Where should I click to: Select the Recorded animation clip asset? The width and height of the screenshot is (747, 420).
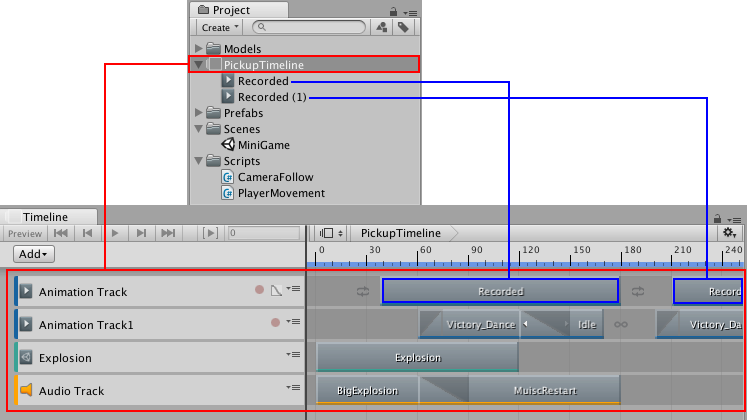pyautogui.click(x=263, y=81)
